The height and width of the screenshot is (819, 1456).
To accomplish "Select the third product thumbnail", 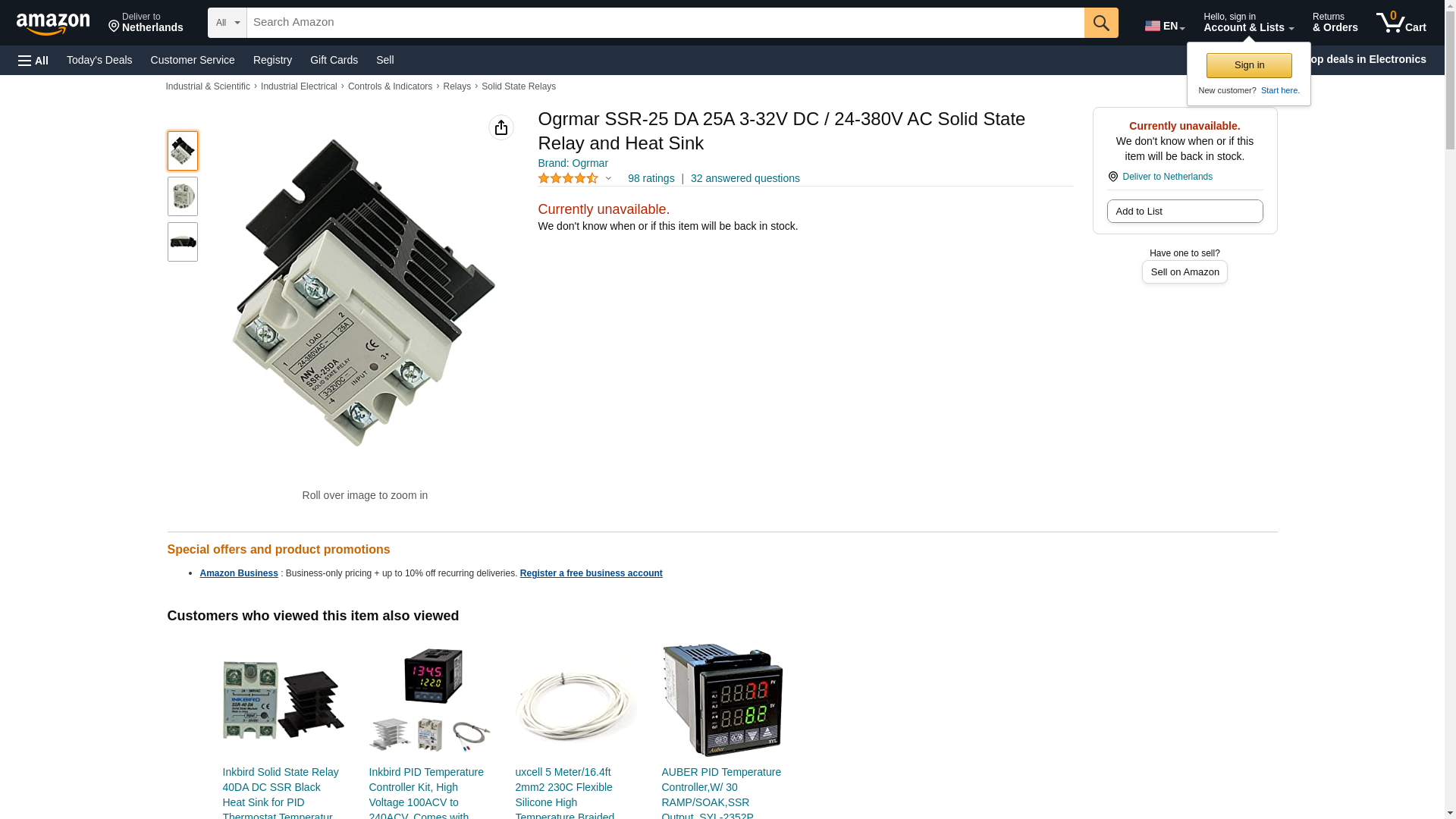I will point(183,242).
